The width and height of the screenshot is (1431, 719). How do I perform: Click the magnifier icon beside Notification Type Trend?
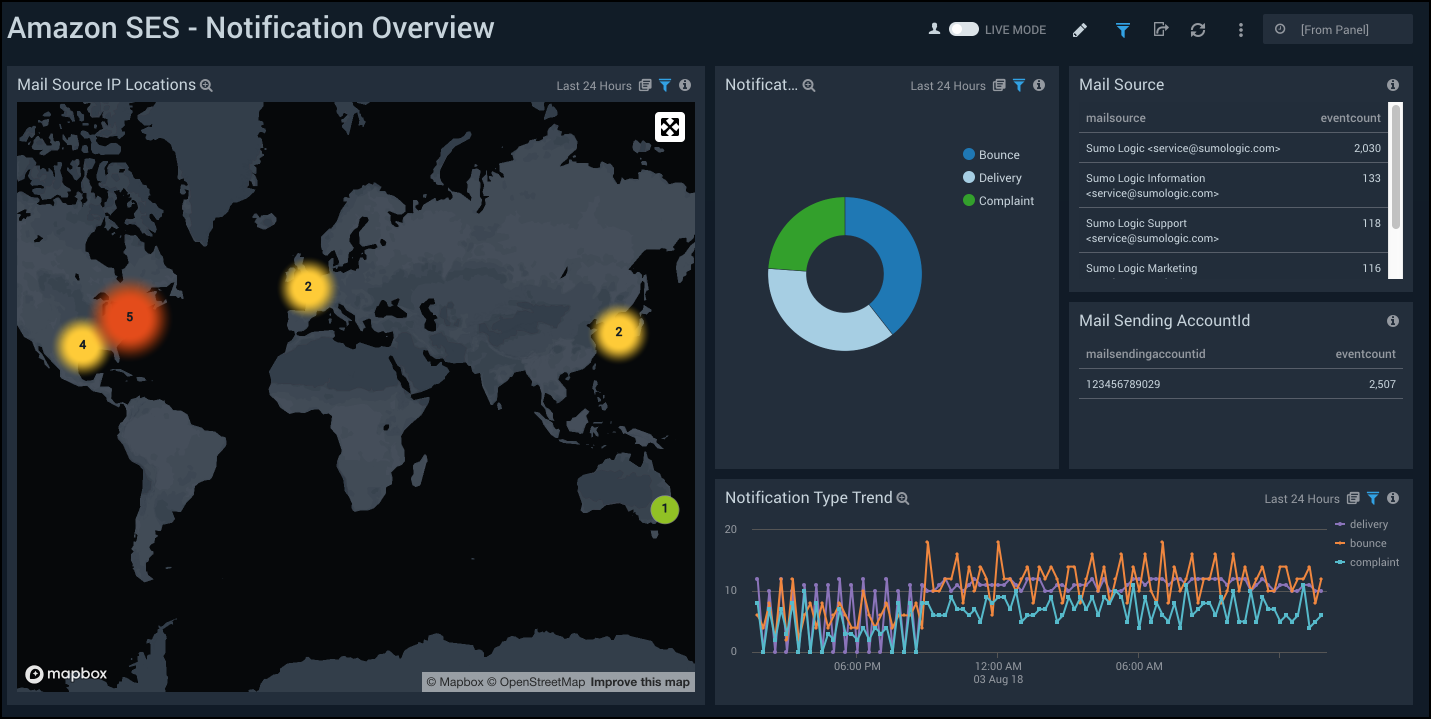[903, 497]
